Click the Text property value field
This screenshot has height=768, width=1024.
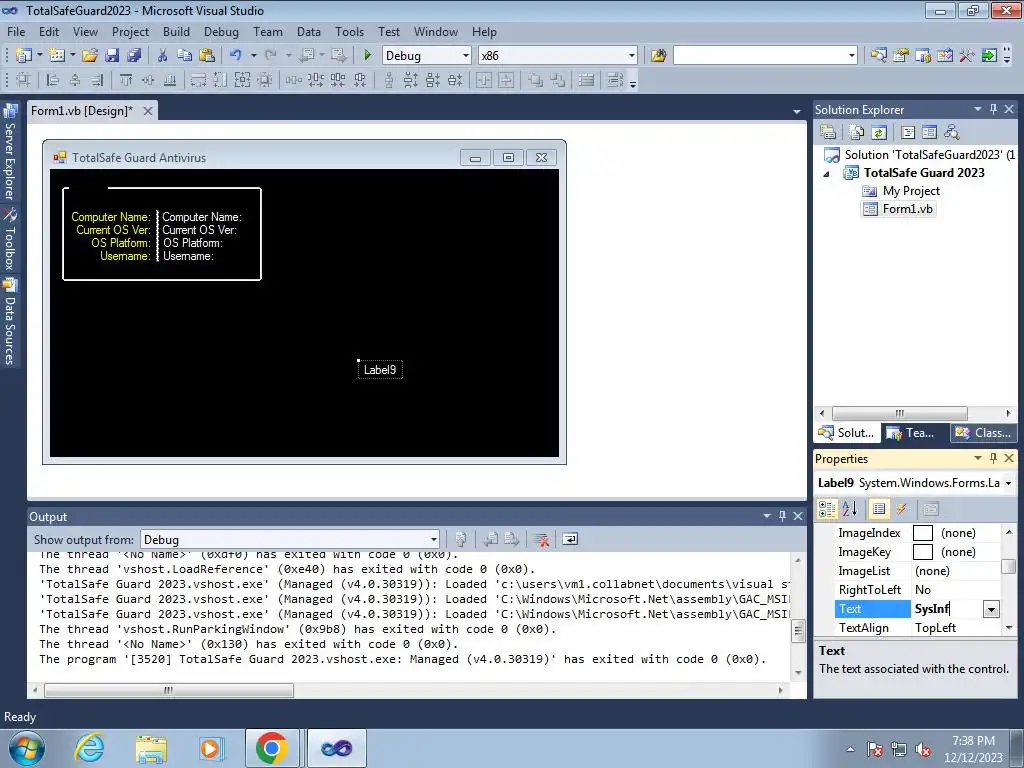[948, 609]
